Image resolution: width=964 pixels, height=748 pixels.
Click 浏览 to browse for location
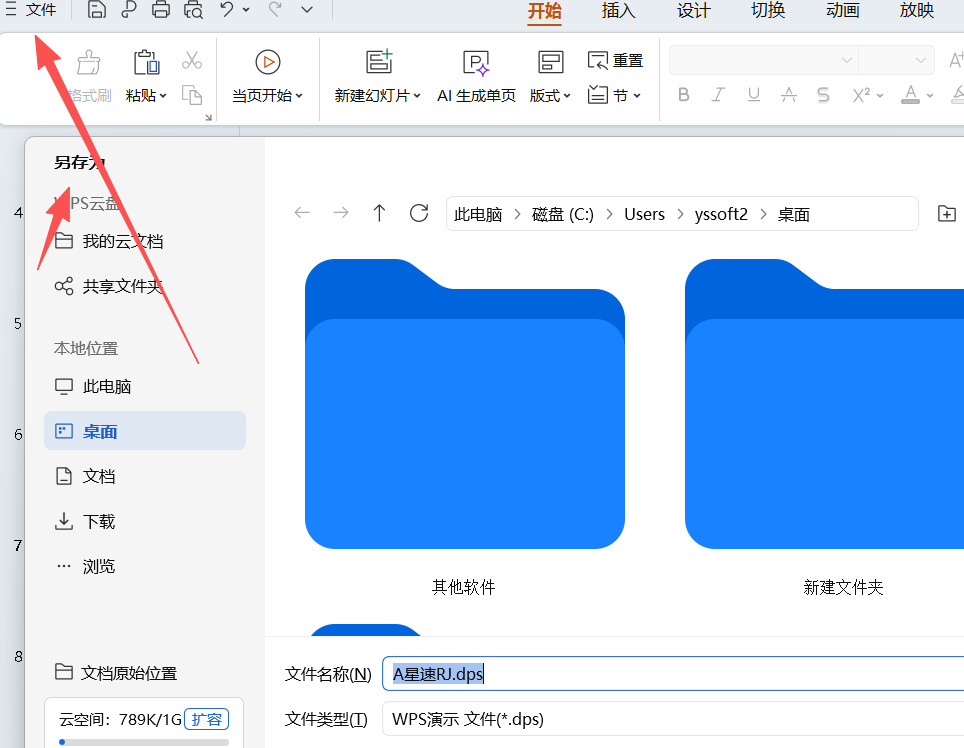[x=85, y=566]
